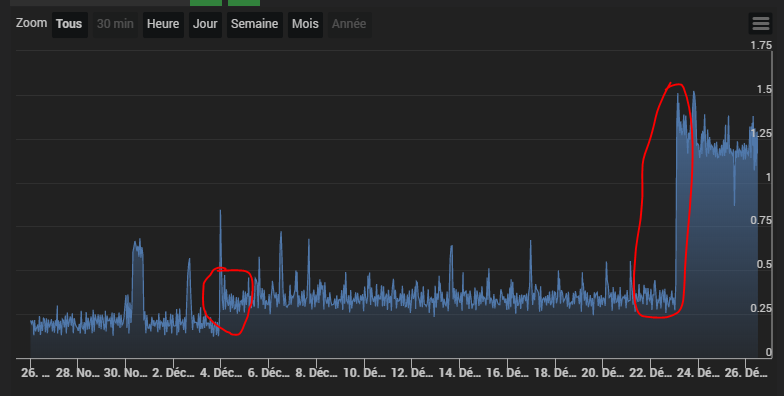
Task: Select the Semaine zoom range
Action: pyautogui.click(x=254, y=24)
